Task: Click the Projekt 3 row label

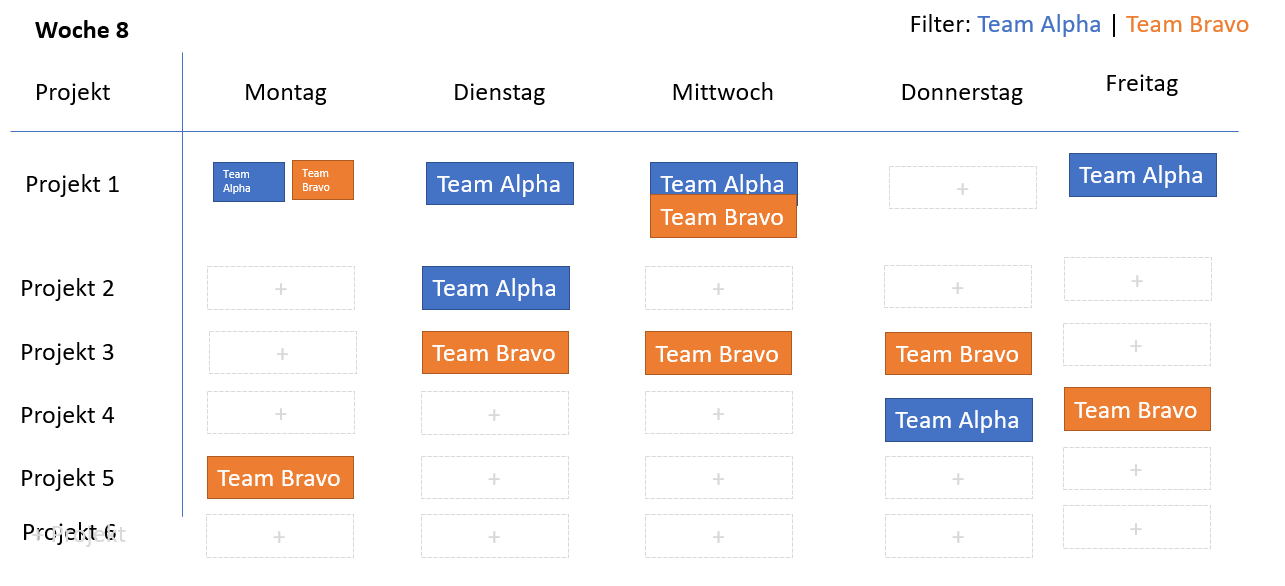Action: (67, 352)
